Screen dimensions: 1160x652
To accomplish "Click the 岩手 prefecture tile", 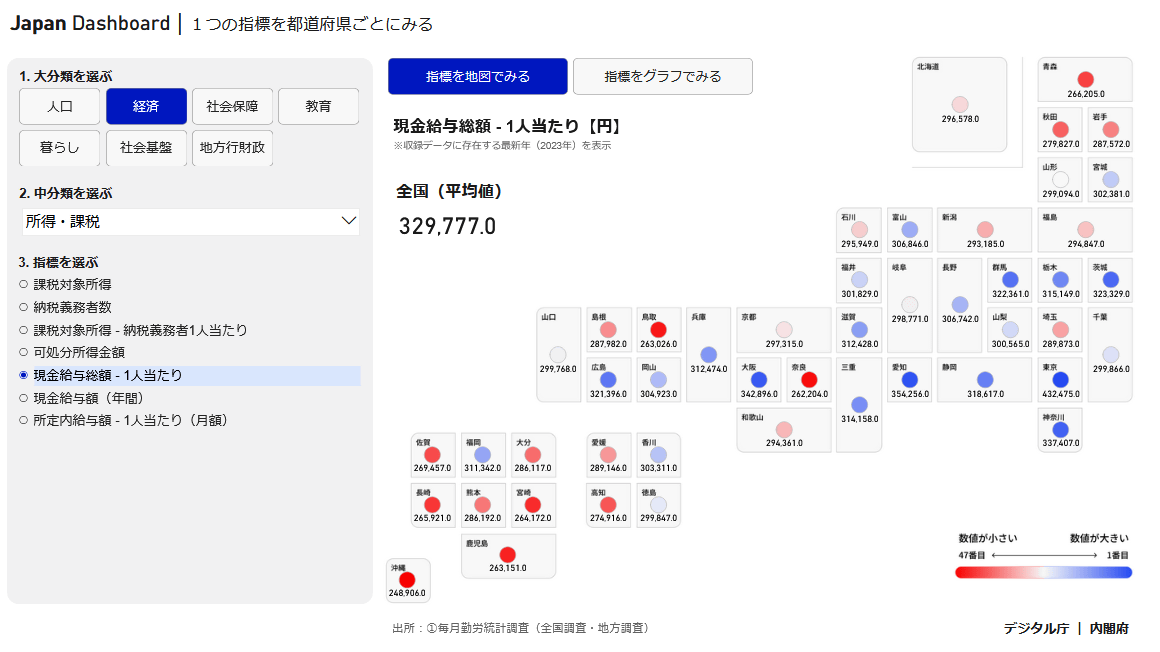I will (x=1110, y=130).
